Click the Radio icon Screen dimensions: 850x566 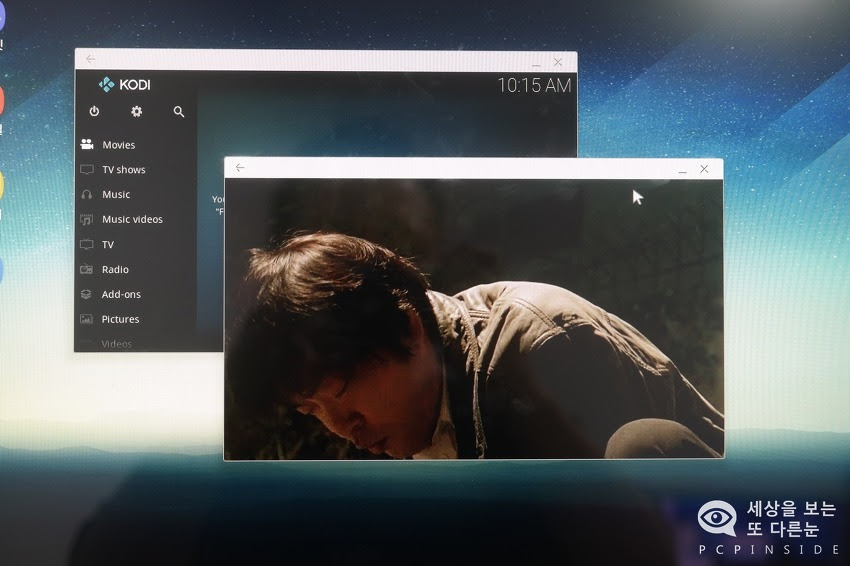pos(87,269)
